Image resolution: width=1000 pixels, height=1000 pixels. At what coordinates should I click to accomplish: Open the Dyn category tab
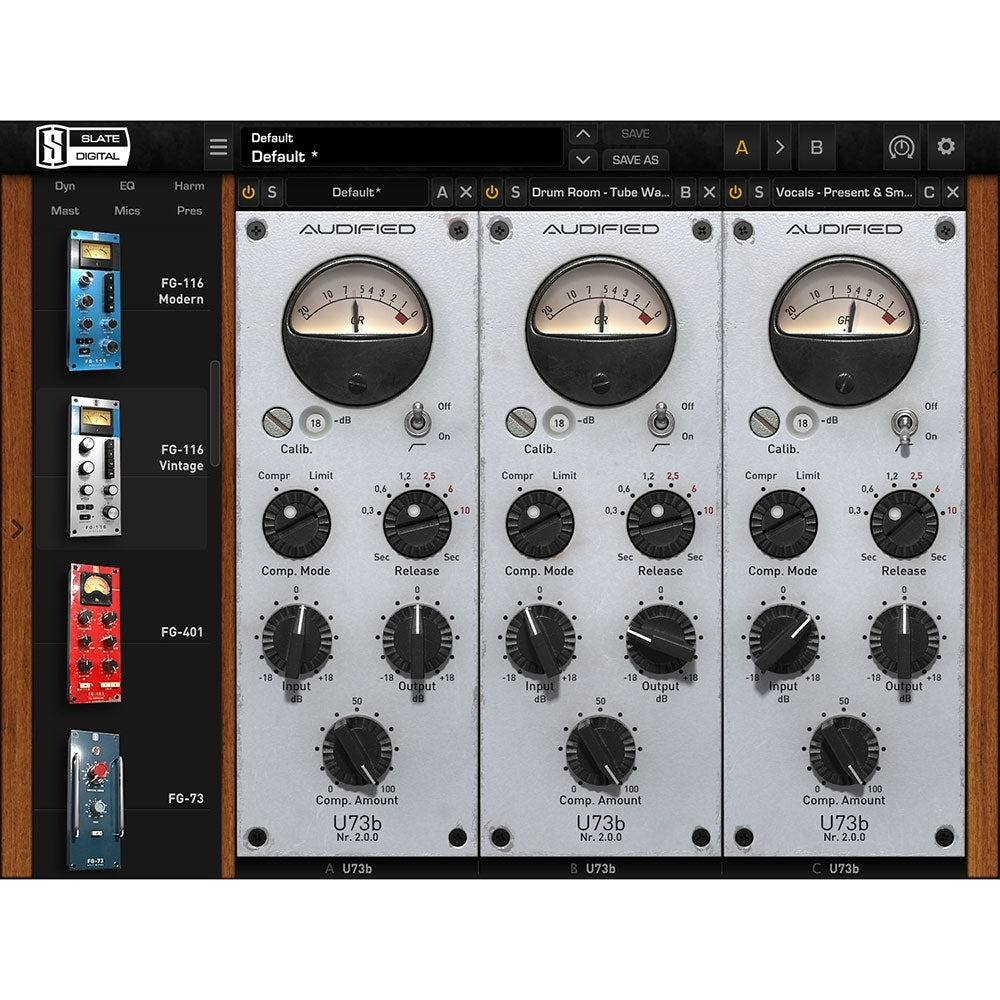click(x=65, y=186)
